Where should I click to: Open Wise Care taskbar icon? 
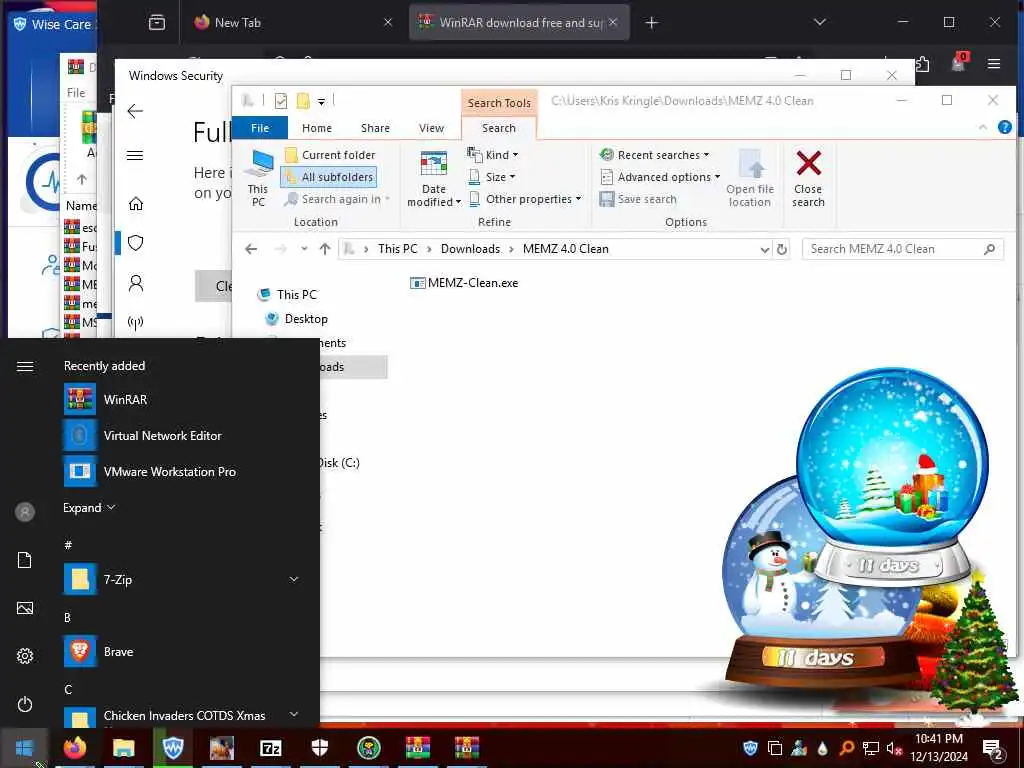click(172, 748)
